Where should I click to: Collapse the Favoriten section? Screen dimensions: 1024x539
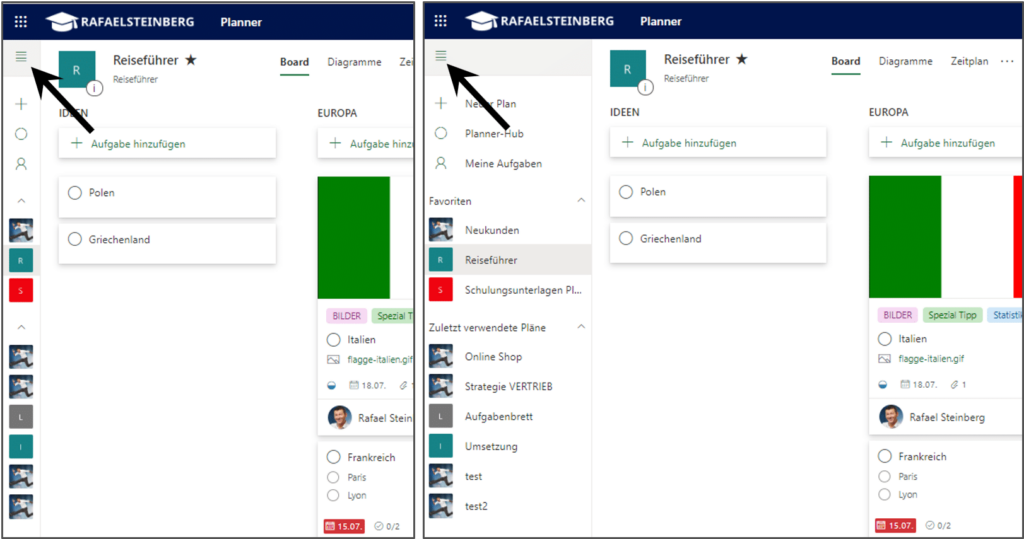(581, 201)
